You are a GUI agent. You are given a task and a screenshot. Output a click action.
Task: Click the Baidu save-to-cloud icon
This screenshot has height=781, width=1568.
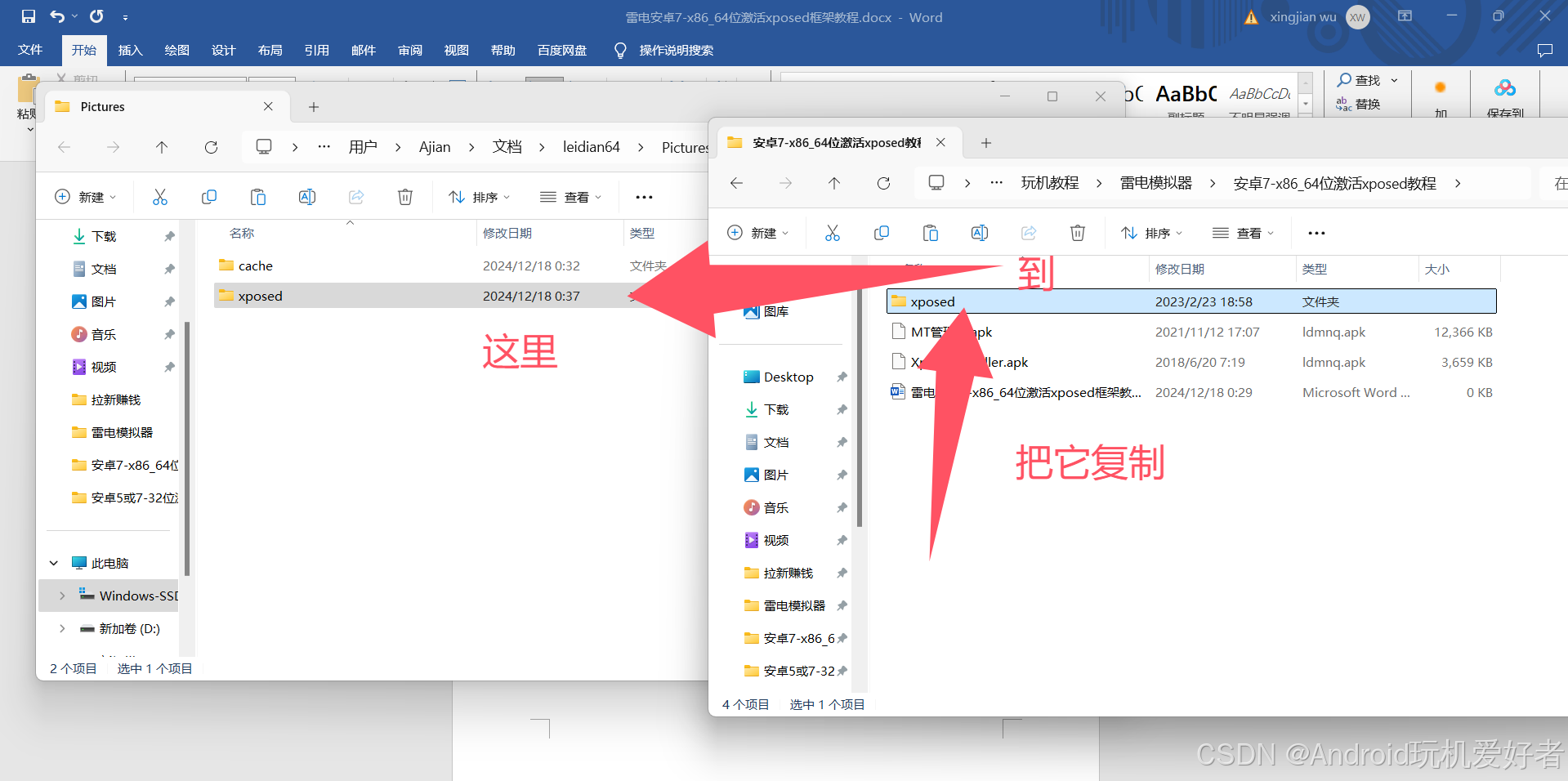pyautogui.click(x=1505, y=88)
